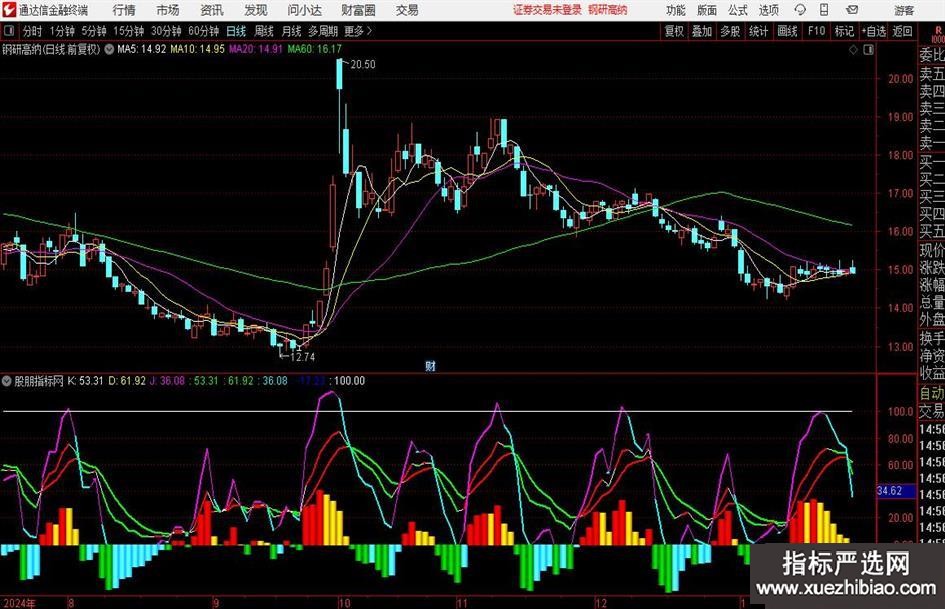The image size is (945, 609).
Task: Open the F10 company info button
Action: [816, 31]
